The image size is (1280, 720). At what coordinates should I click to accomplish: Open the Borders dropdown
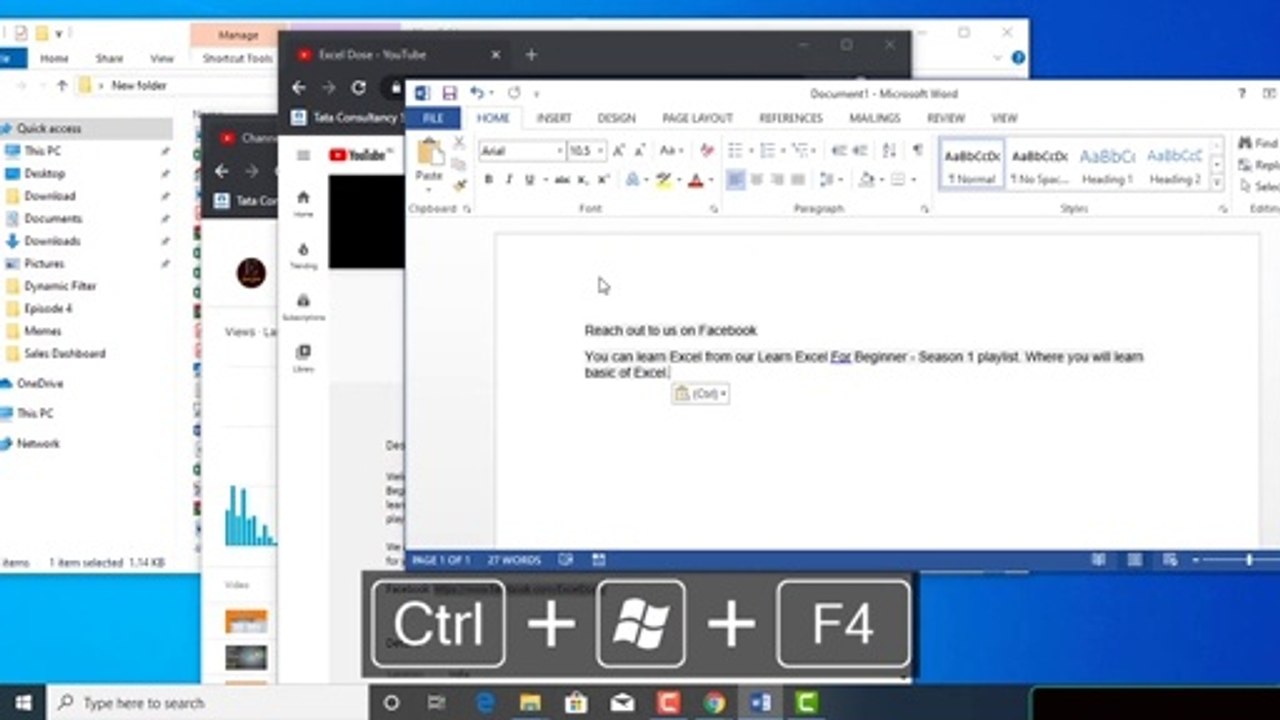click(913, 180)
